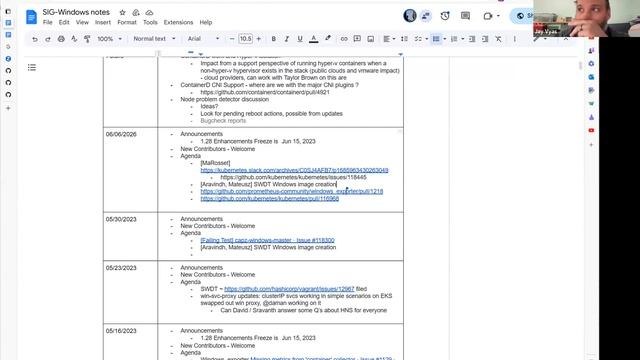Open the bulleted list options arrow
This screenshot has width=640, height=360.
pos(444,39)
